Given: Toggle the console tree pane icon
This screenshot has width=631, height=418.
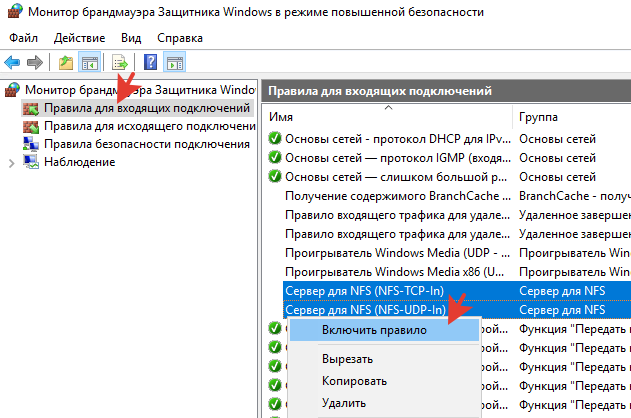Looking at the screenshot, I should coord(89,63).
